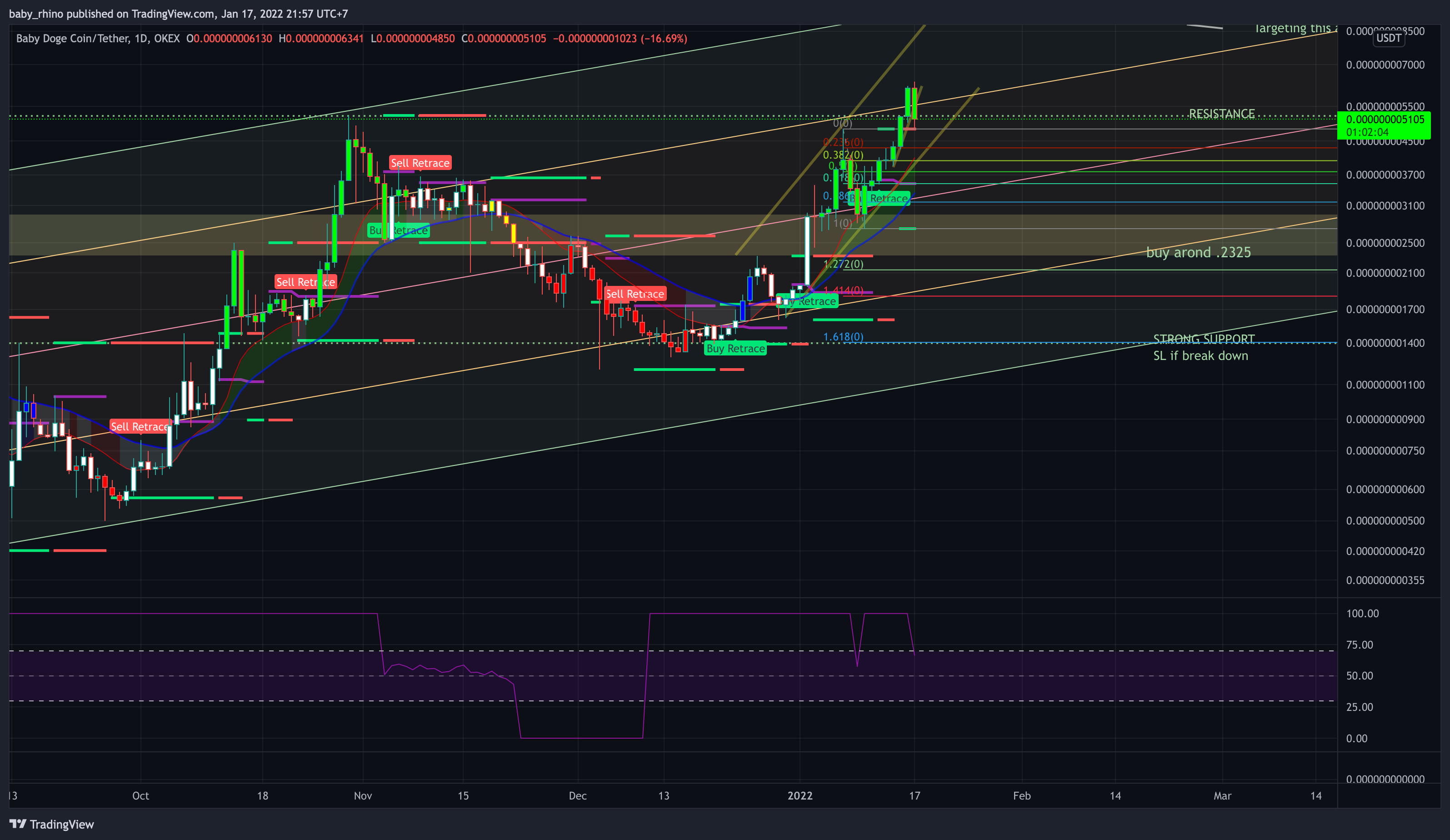Click the 0.000000000750 price axis label
The image size is (1450, 840).
[1385, 450]
